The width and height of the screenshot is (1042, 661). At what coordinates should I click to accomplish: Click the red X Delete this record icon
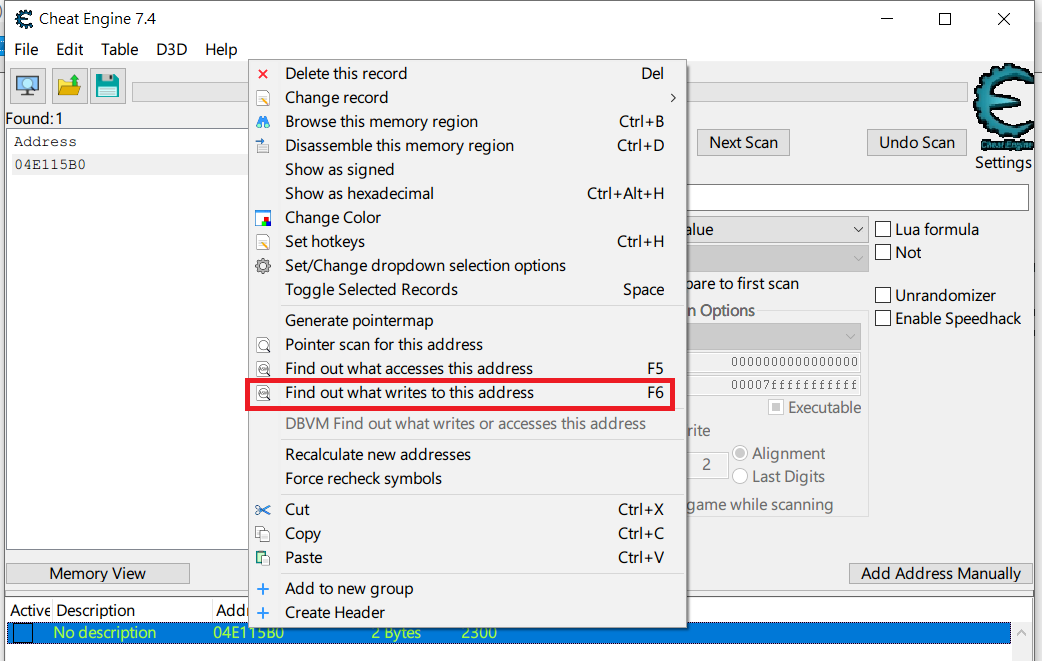263,74
